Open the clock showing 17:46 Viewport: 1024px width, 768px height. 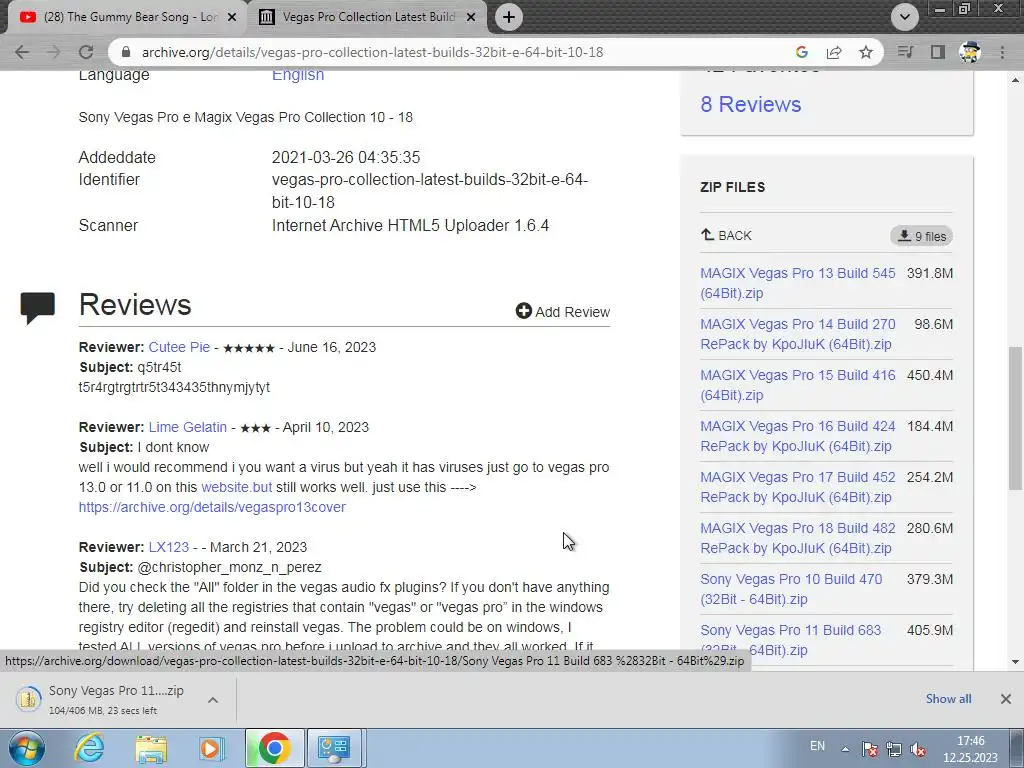tap(970, 749)
